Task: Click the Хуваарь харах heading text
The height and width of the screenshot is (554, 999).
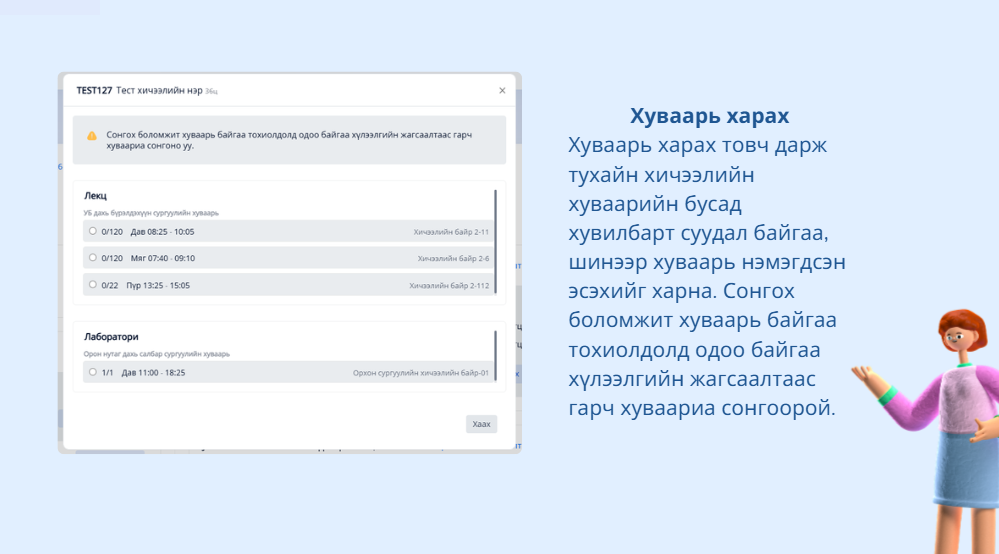Action: pyautogui.click(x=709, y=115)
